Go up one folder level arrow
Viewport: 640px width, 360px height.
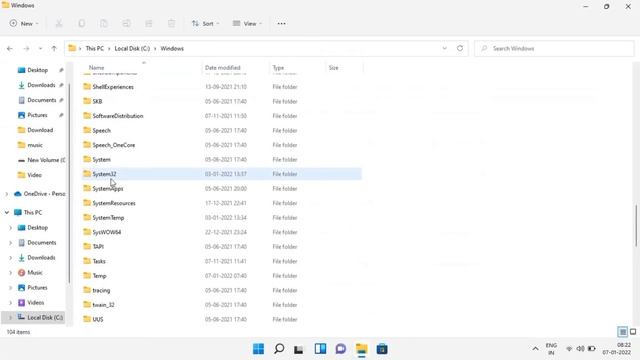pos(54,49)
